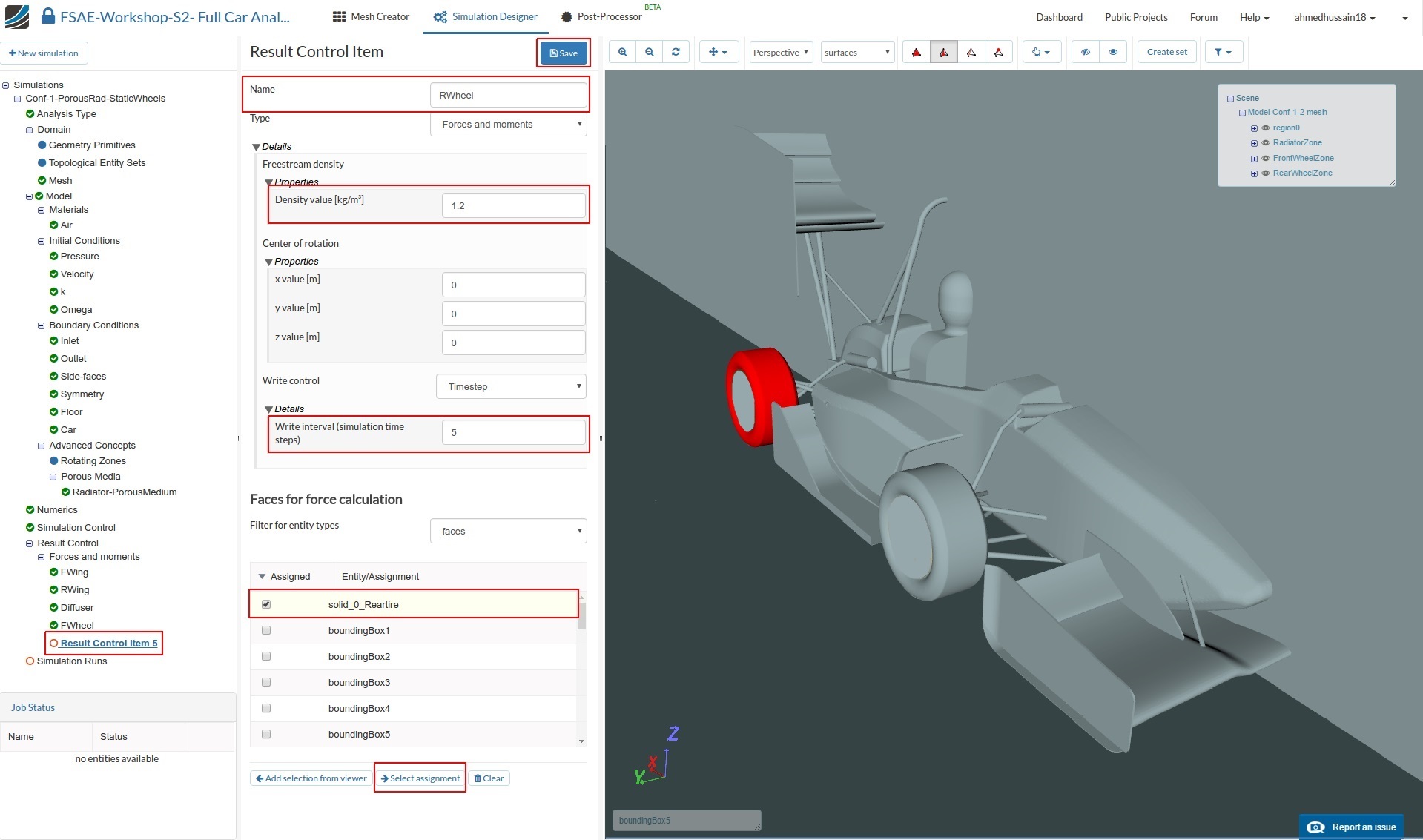This screenshot has width=1423, height=840.
Task: Show selected entities with the eye icon
Action: (1113, 52)
